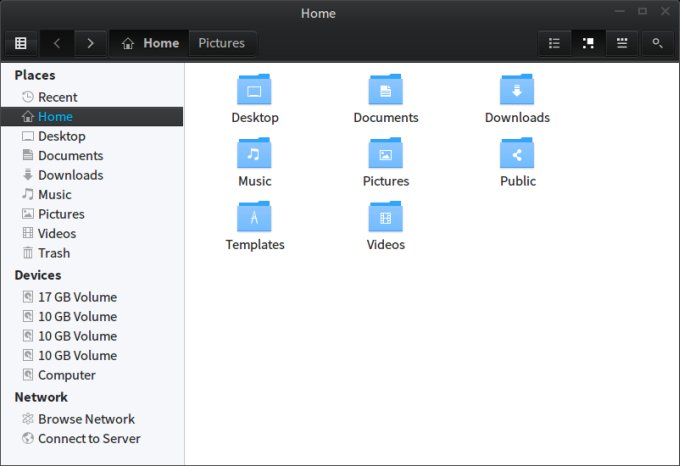Minimize the Home window
680x466 pixels.
pyautogui.click(x=619, y=11)
